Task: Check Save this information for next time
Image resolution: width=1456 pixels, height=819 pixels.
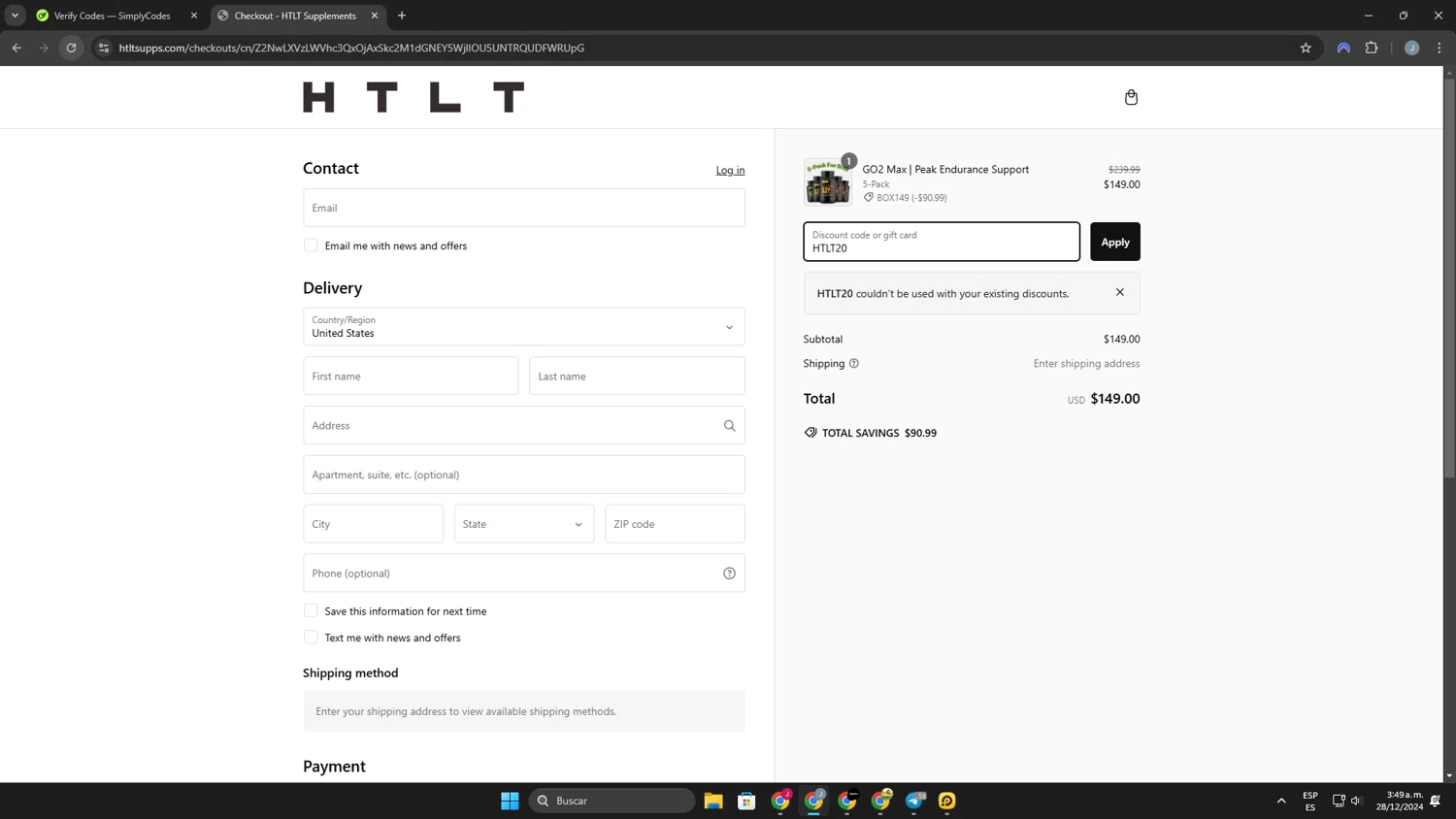Action: tap(311, 610)
